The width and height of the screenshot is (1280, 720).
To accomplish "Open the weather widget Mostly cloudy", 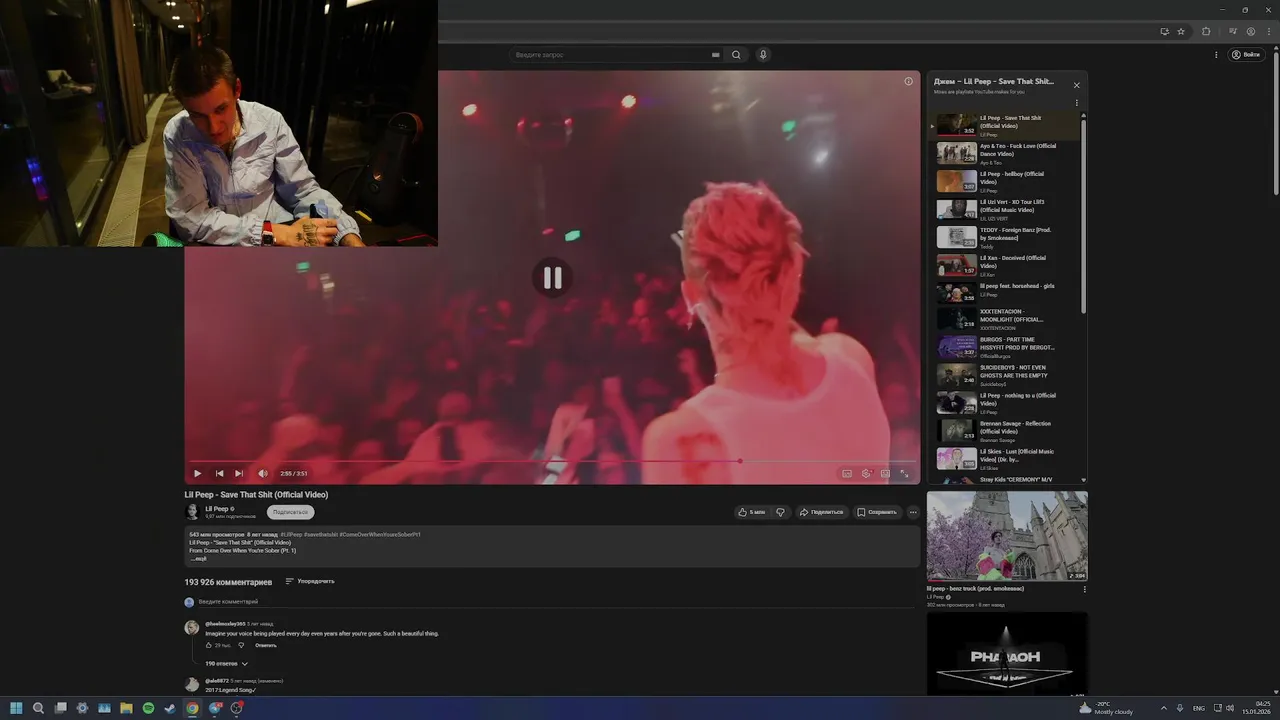I will [1106, 708].
